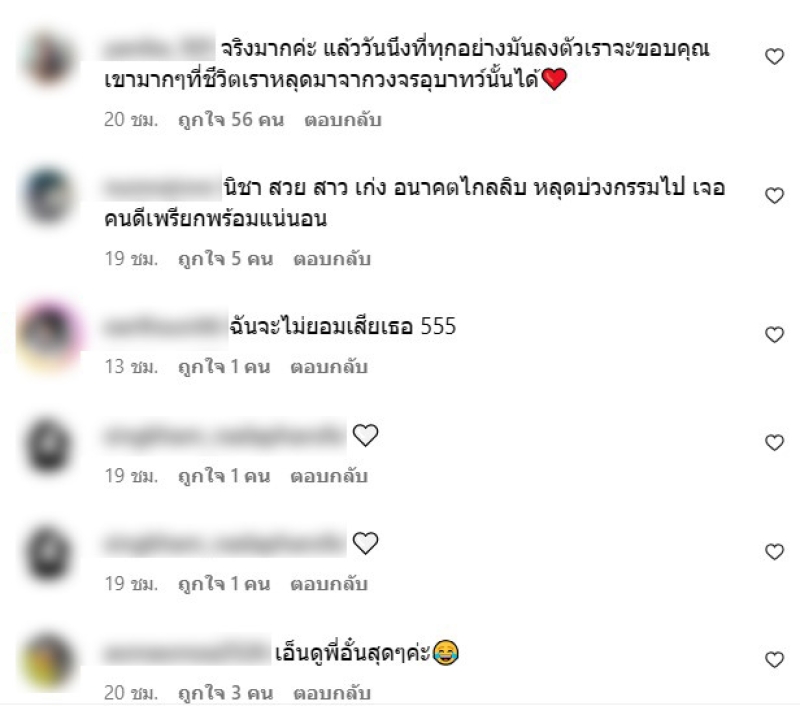Like the comment with 56 likes
800x706 pixels.
(774, 56)
